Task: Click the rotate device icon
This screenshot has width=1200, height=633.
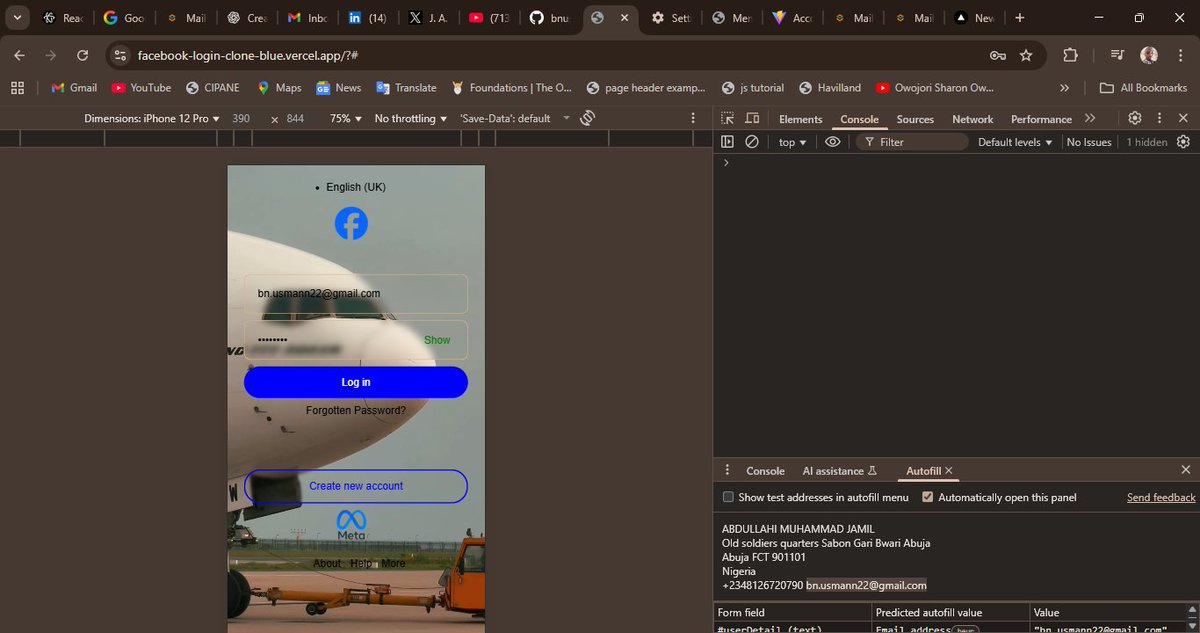Action: [587, 118]
